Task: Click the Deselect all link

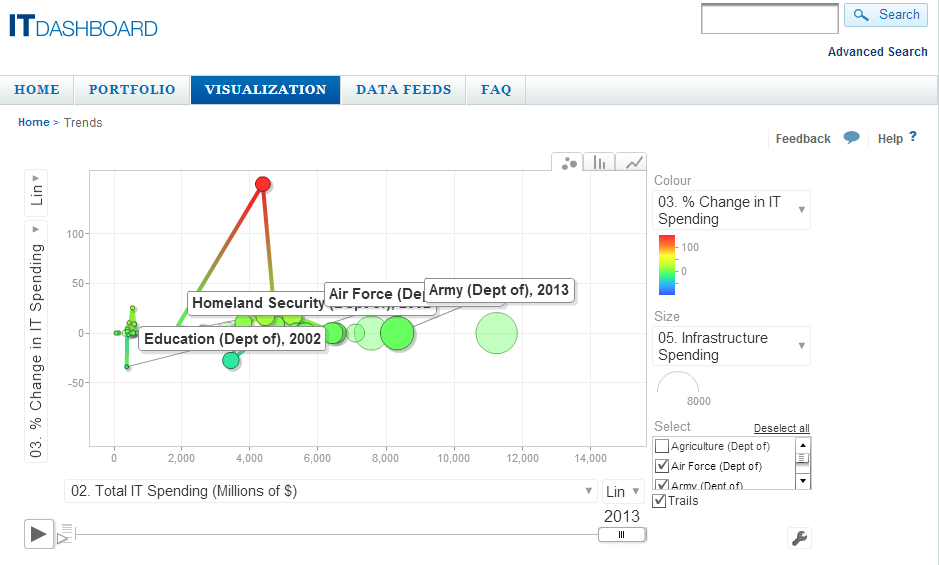Action: [781, 428]
